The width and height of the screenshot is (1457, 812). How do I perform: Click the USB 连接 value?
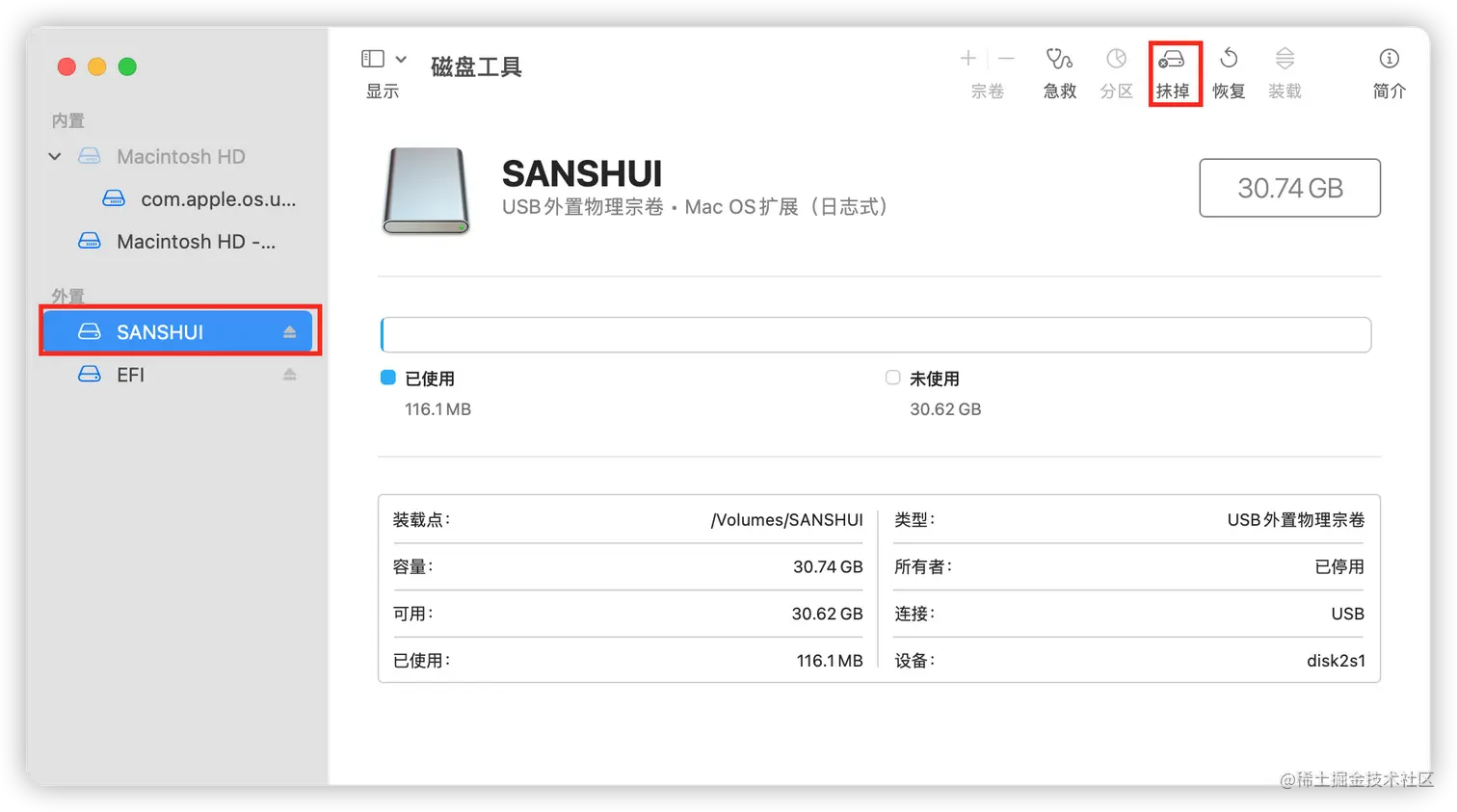[x=1347, y=614]
